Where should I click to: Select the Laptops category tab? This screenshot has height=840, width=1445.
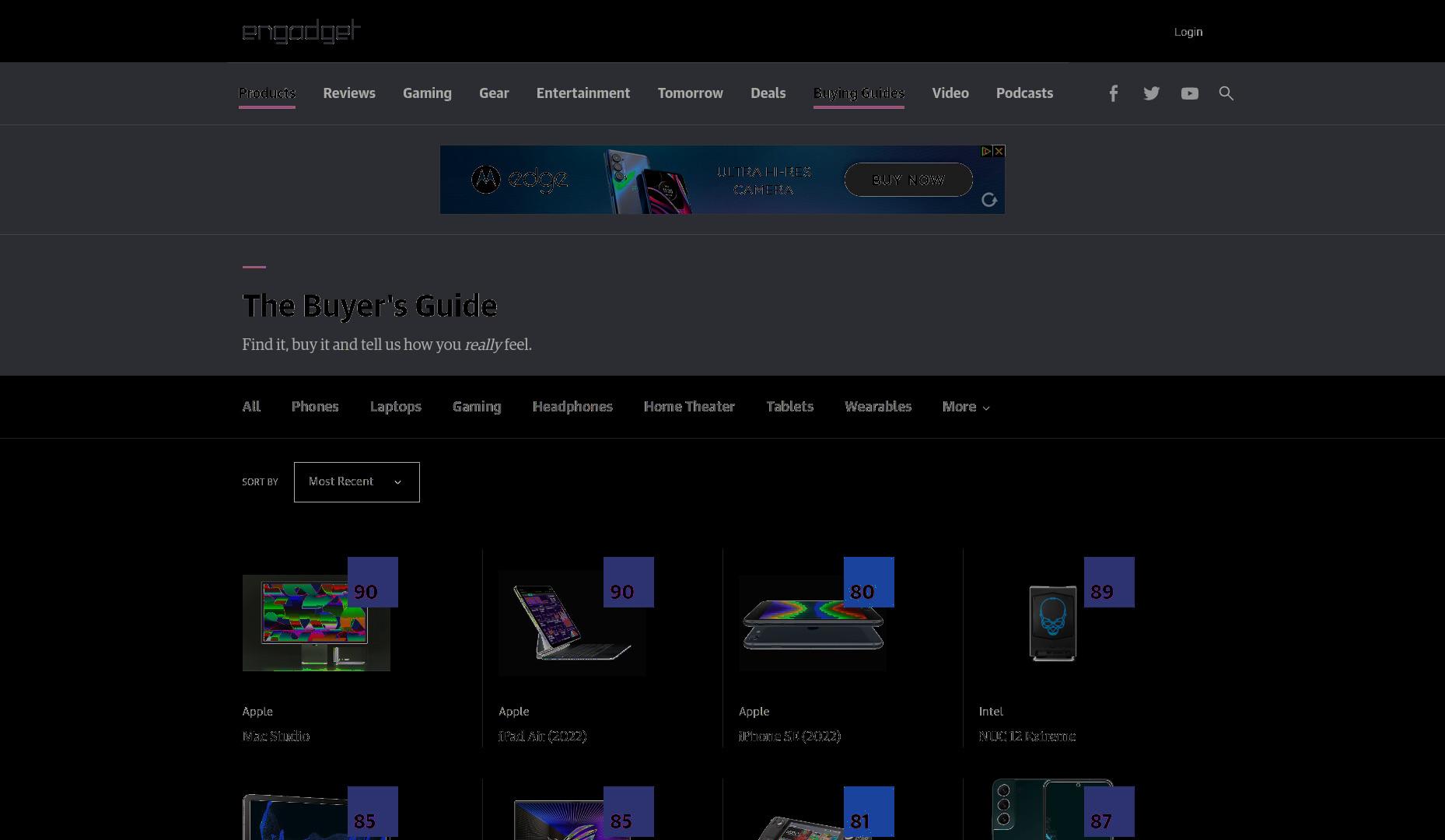coord(396,407)
